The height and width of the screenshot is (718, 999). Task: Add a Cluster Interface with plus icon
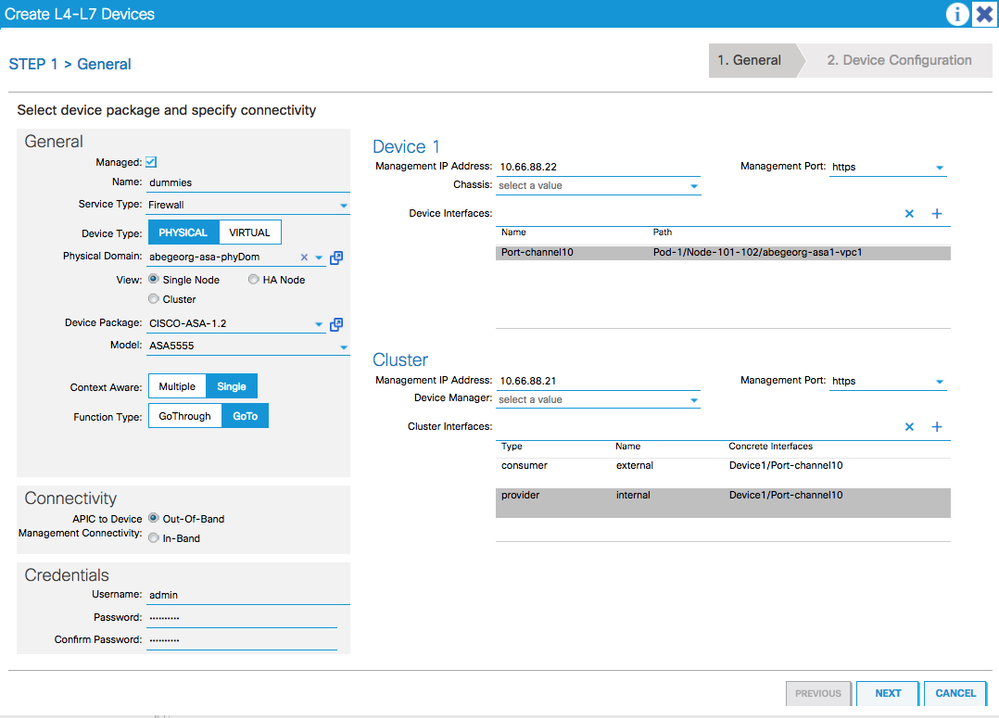[x=937, y=427]
